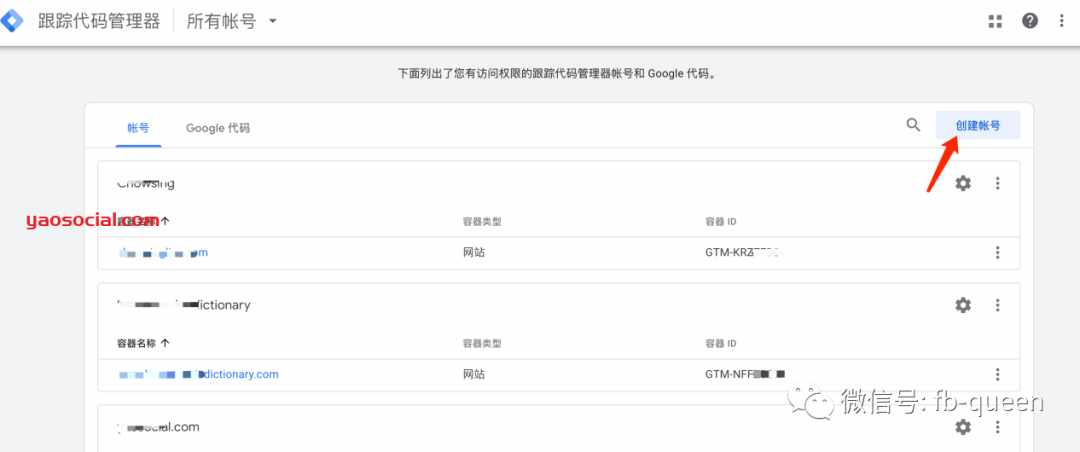1080x452 pixels.
Task: Open more options for dictionary account
Action: (x=997, y=305)
